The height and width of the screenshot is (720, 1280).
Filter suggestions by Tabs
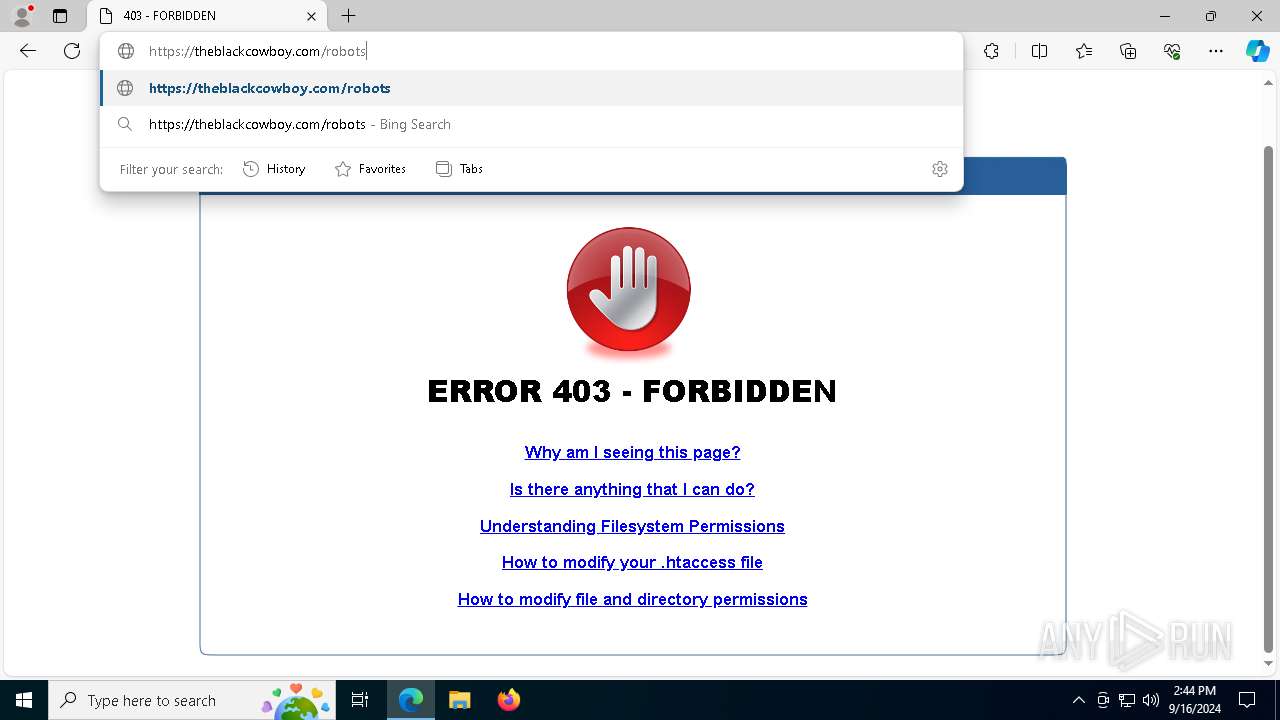click(459, 169)
